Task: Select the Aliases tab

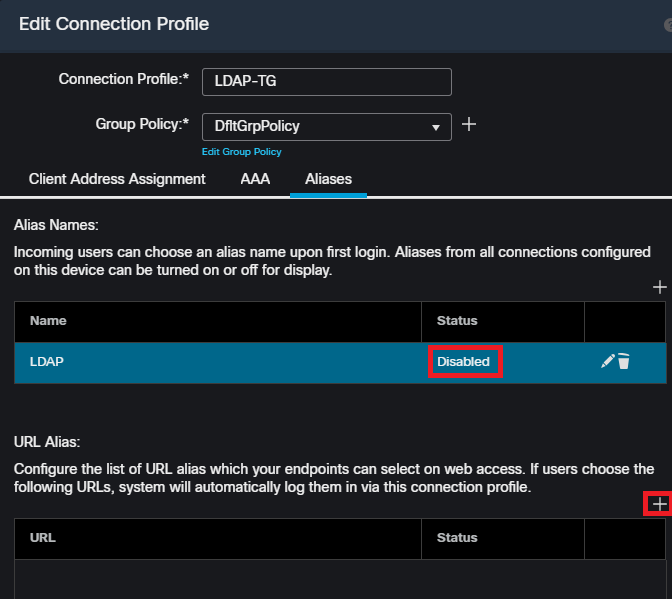Action: click(x=328, y=179)
